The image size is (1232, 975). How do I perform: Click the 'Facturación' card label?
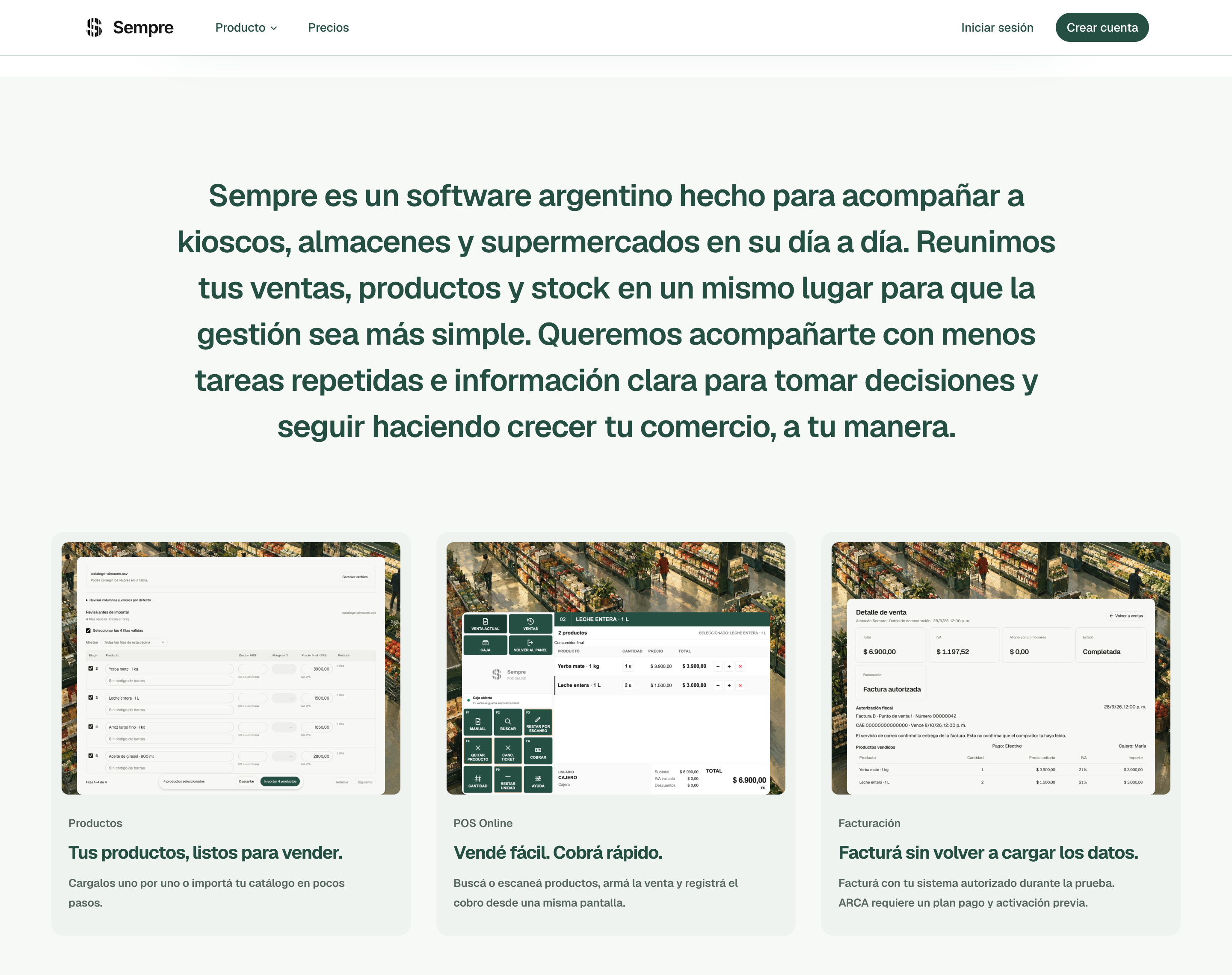tap(869, 823)
